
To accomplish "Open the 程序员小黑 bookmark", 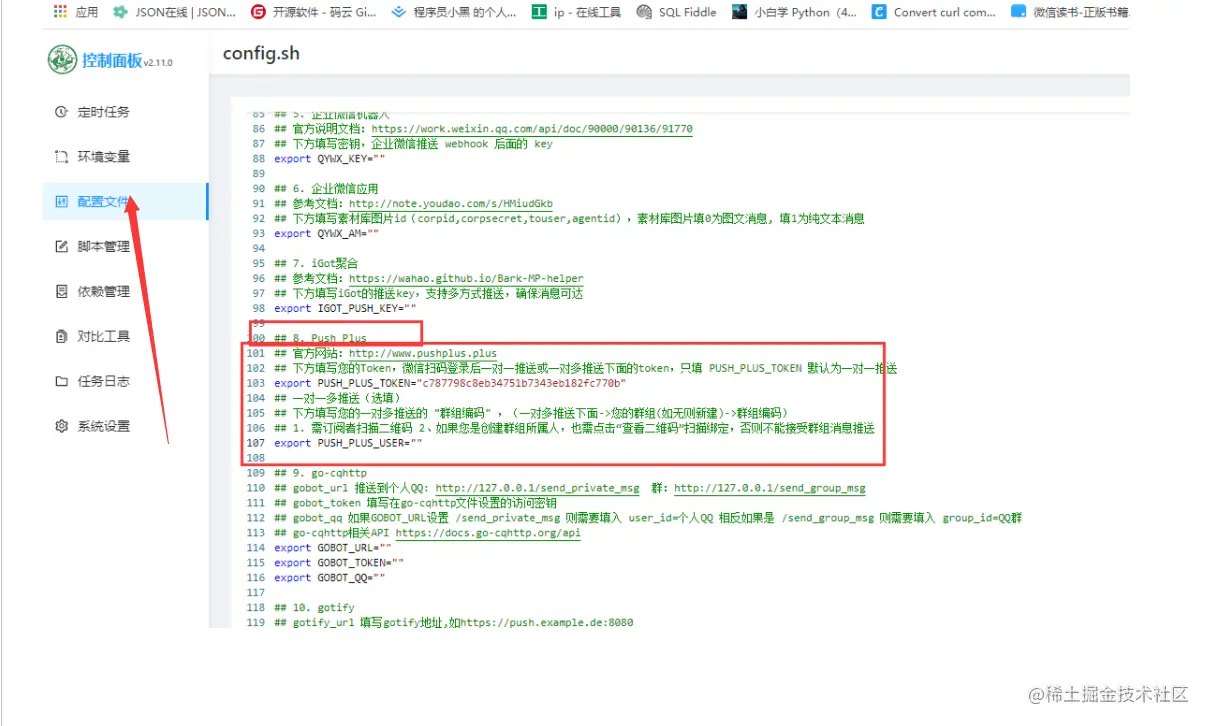I will point(453,12).
